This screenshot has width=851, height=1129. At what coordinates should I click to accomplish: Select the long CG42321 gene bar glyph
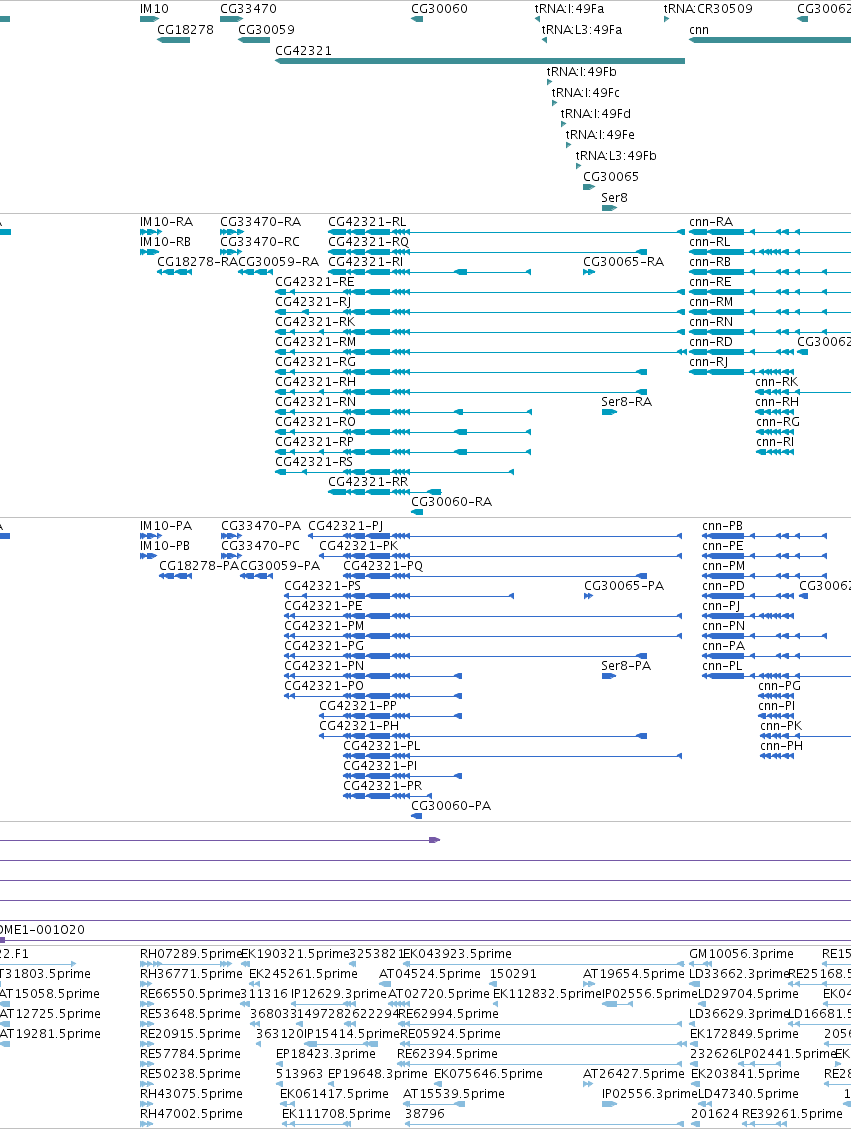(479, 61)
